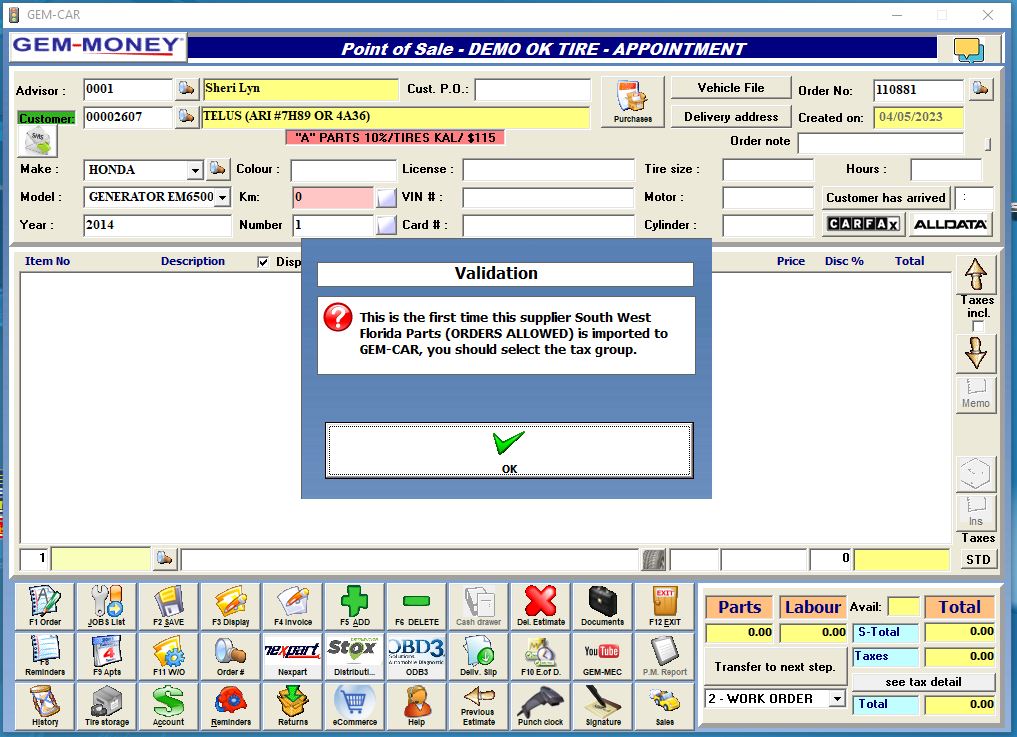Click the chat bubble icon in title banner
This screenshot has height=737, width=1017.
point(969,49)
